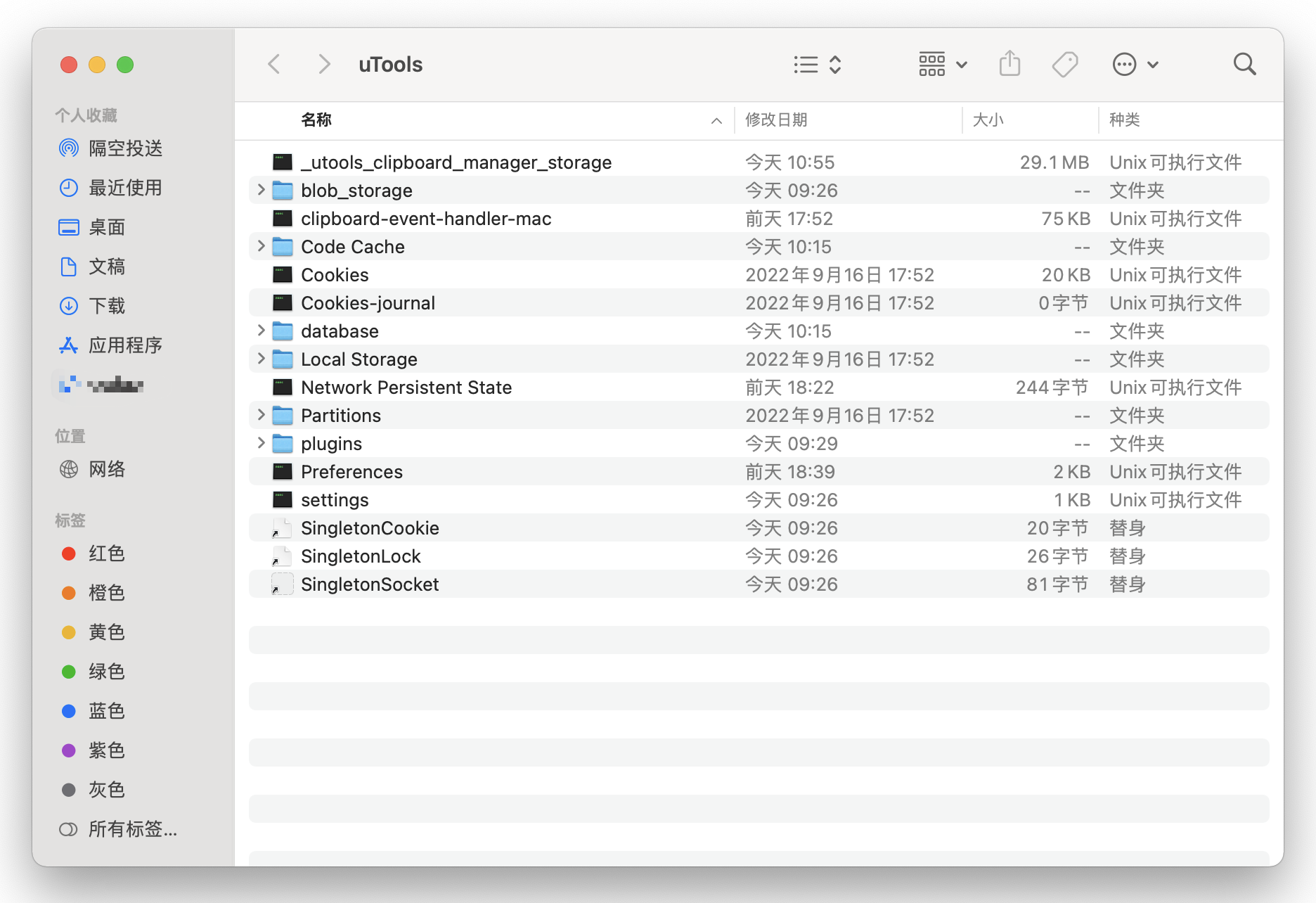Select the settings file icon
The width and height of the screenshot is (1316, 903).
pyautogui.click(x=283, y=500)
